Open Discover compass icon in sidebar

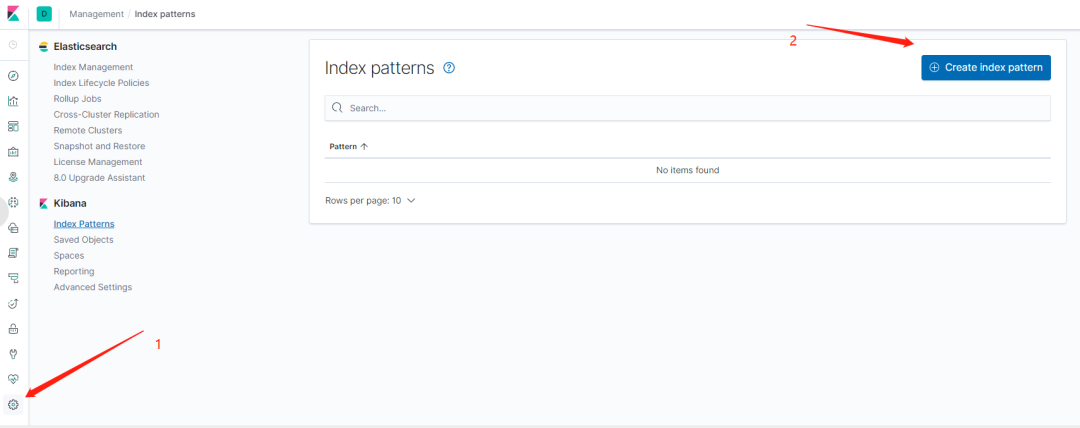[x=13, y=76]
